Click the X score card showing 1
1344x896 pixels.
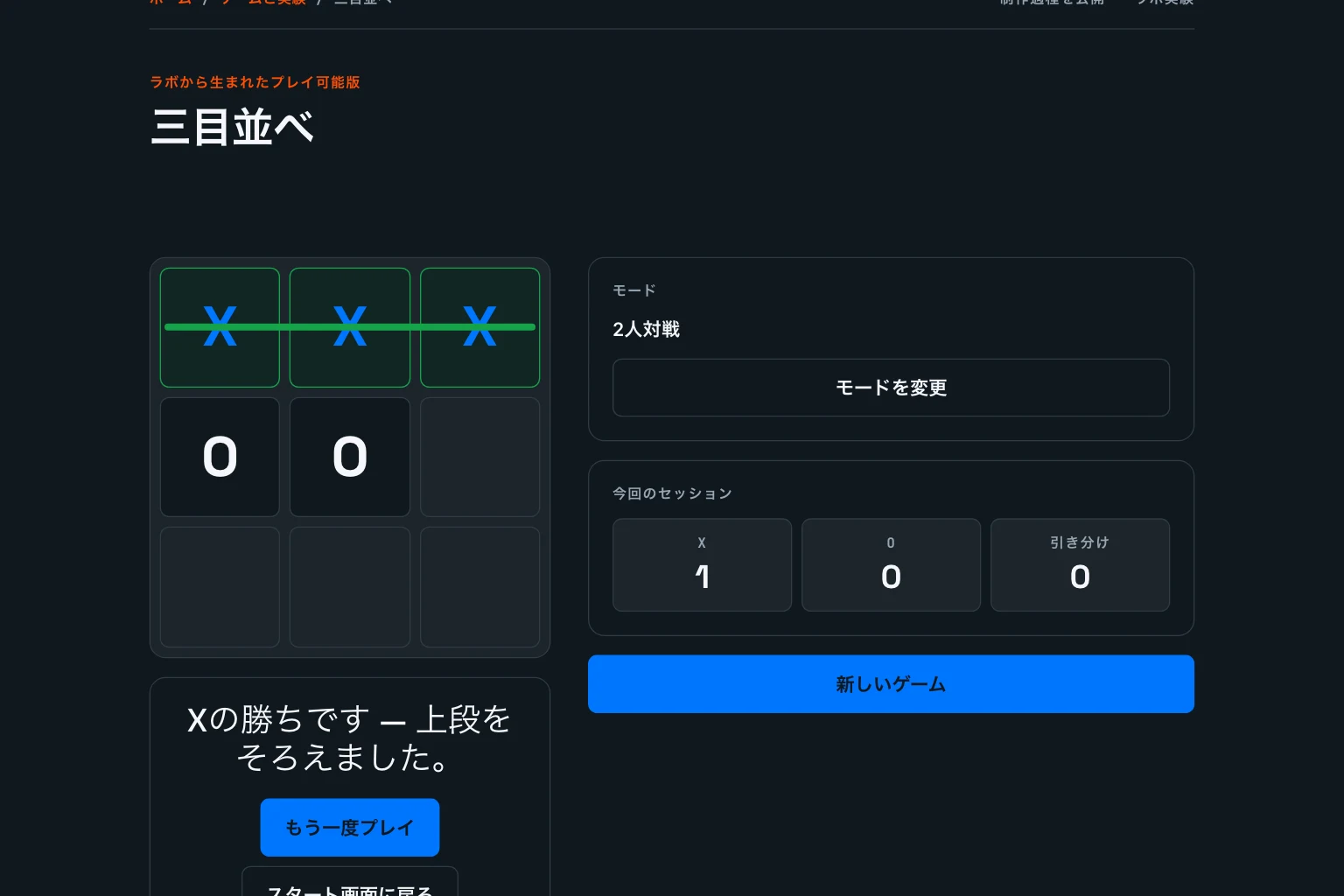[x=702, y=565]
